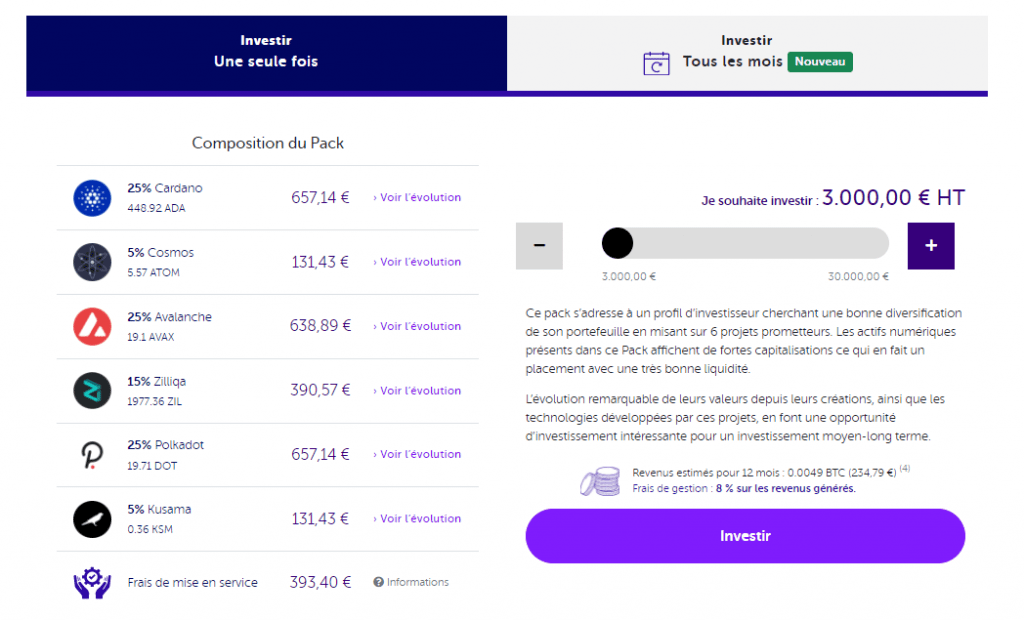Click the 131,43 € Kusama value
The image size is (1024, 620).
(320, 519)
